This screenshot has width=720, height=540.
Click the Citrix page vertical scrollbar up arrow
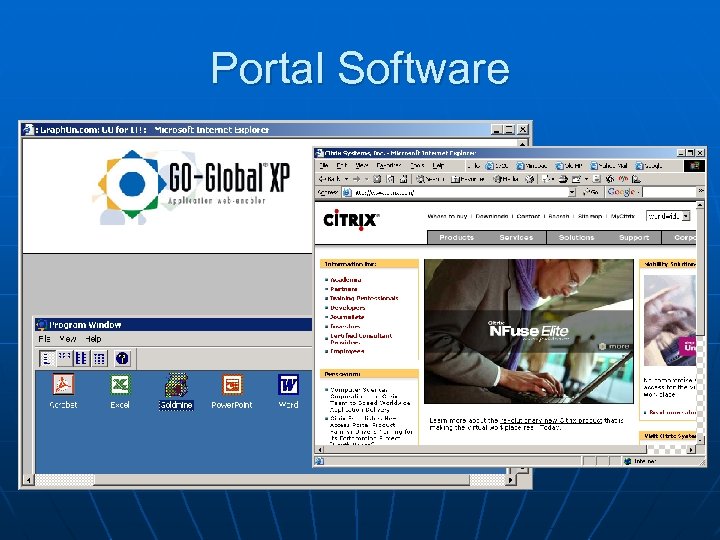tap(700, 205)
